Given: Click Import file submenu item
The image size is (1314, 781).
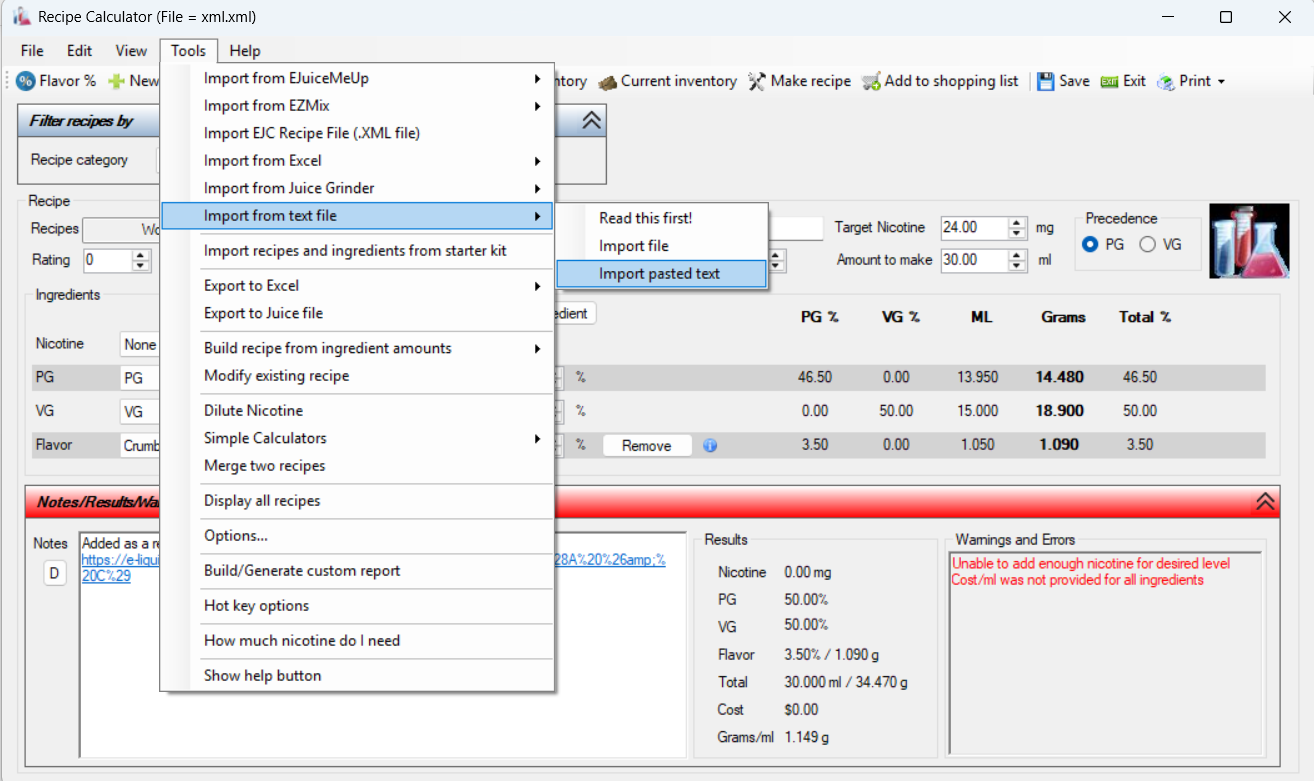Looking at the screenshot, I should (x=661, y=246).
